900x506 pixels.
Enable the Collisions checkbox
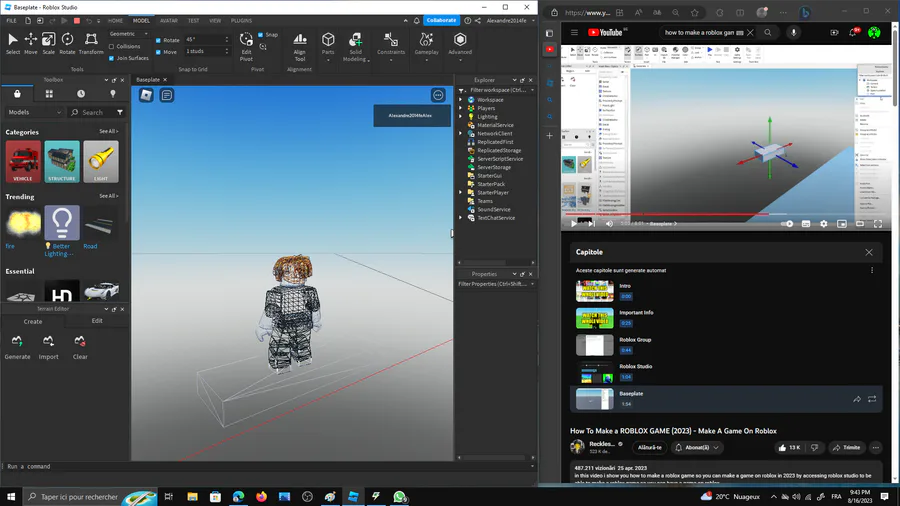point(112,47)
